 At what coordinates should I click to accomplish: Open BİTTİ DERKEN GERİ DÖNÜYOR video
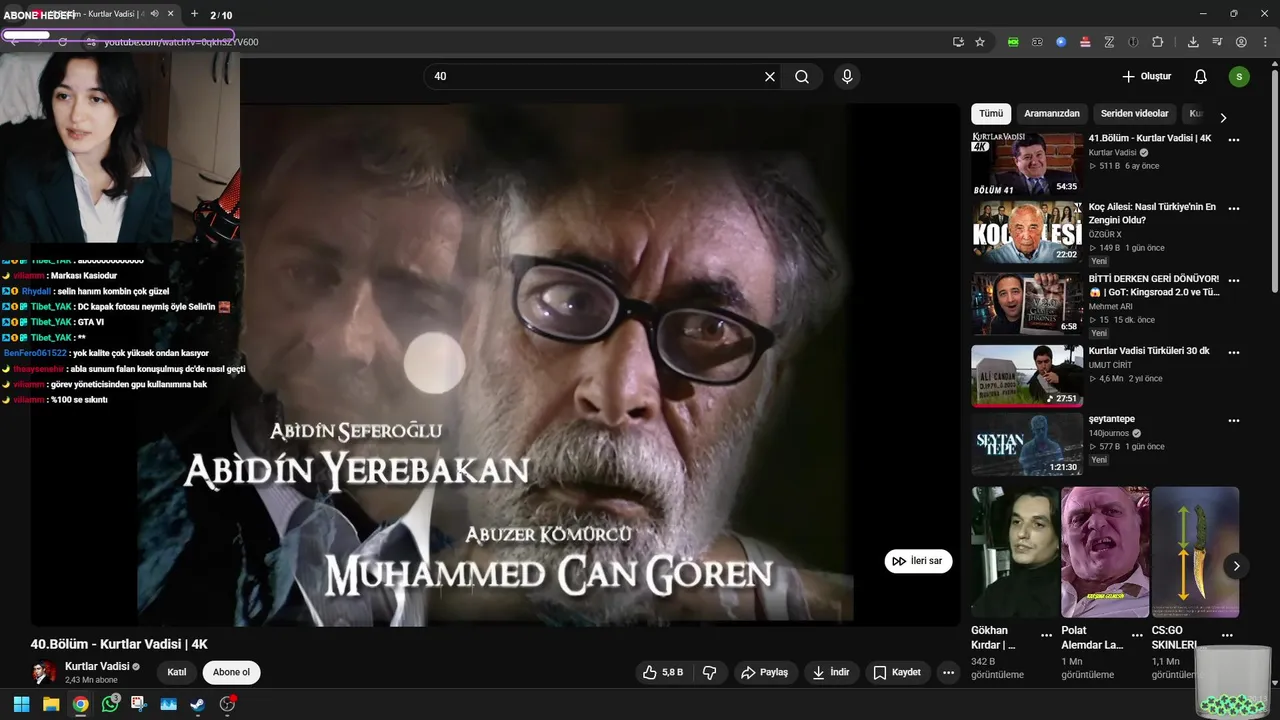[1154, 286]
